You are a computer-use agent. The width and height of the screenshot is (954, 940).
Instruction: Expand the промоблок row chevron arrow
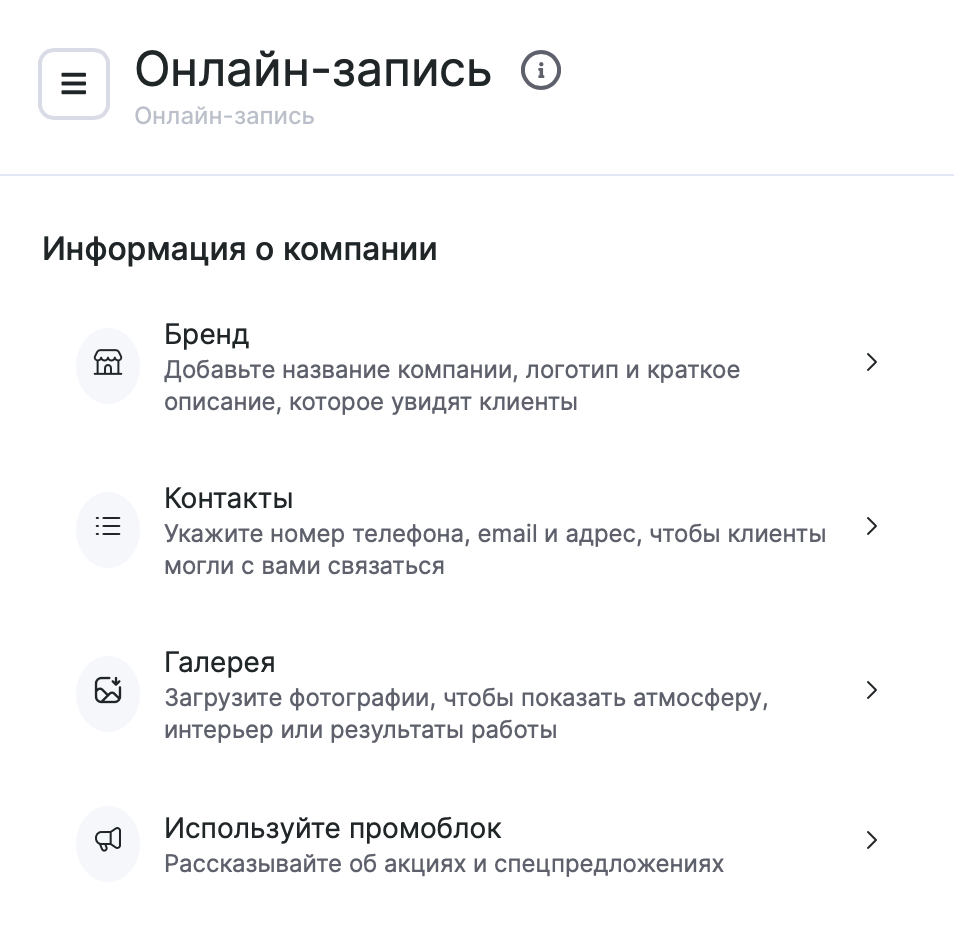pyautogui.click(x=872, y=840)
